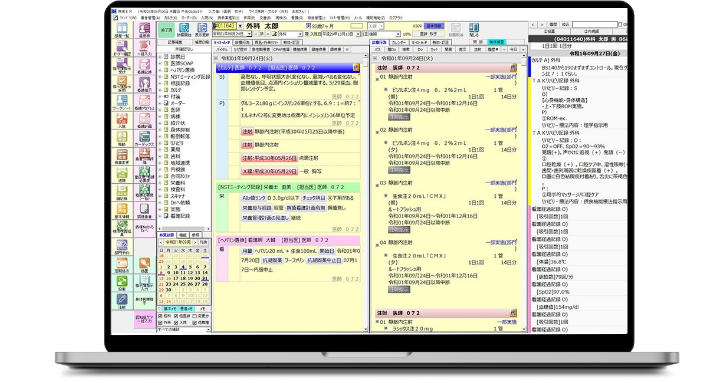
Task: Select the スキャナ tree item
Action: click(x=179, y=196)
